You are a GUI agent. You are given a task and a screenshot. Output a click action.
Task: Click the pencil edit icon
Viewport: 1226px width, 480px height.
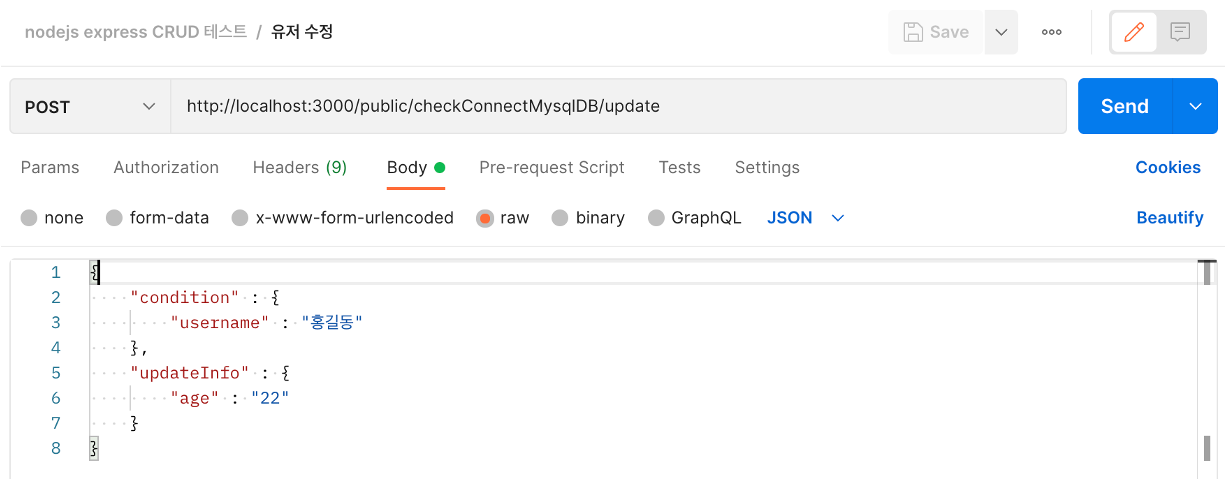(x=1134, y=32)
